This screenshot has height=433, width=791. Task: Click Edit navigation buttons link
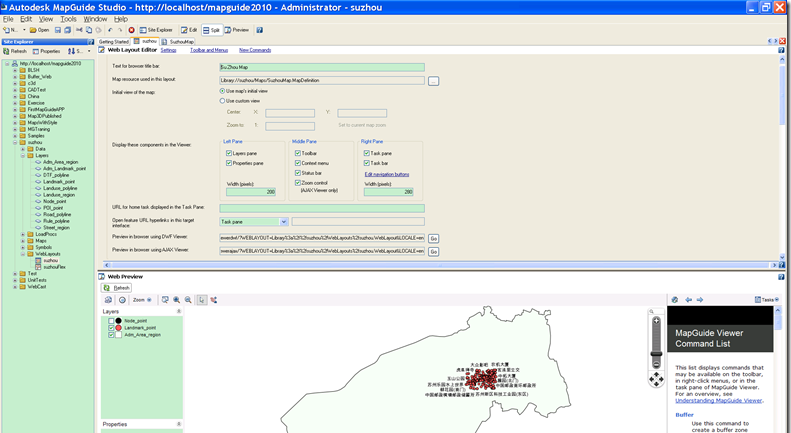pos(387,174)
